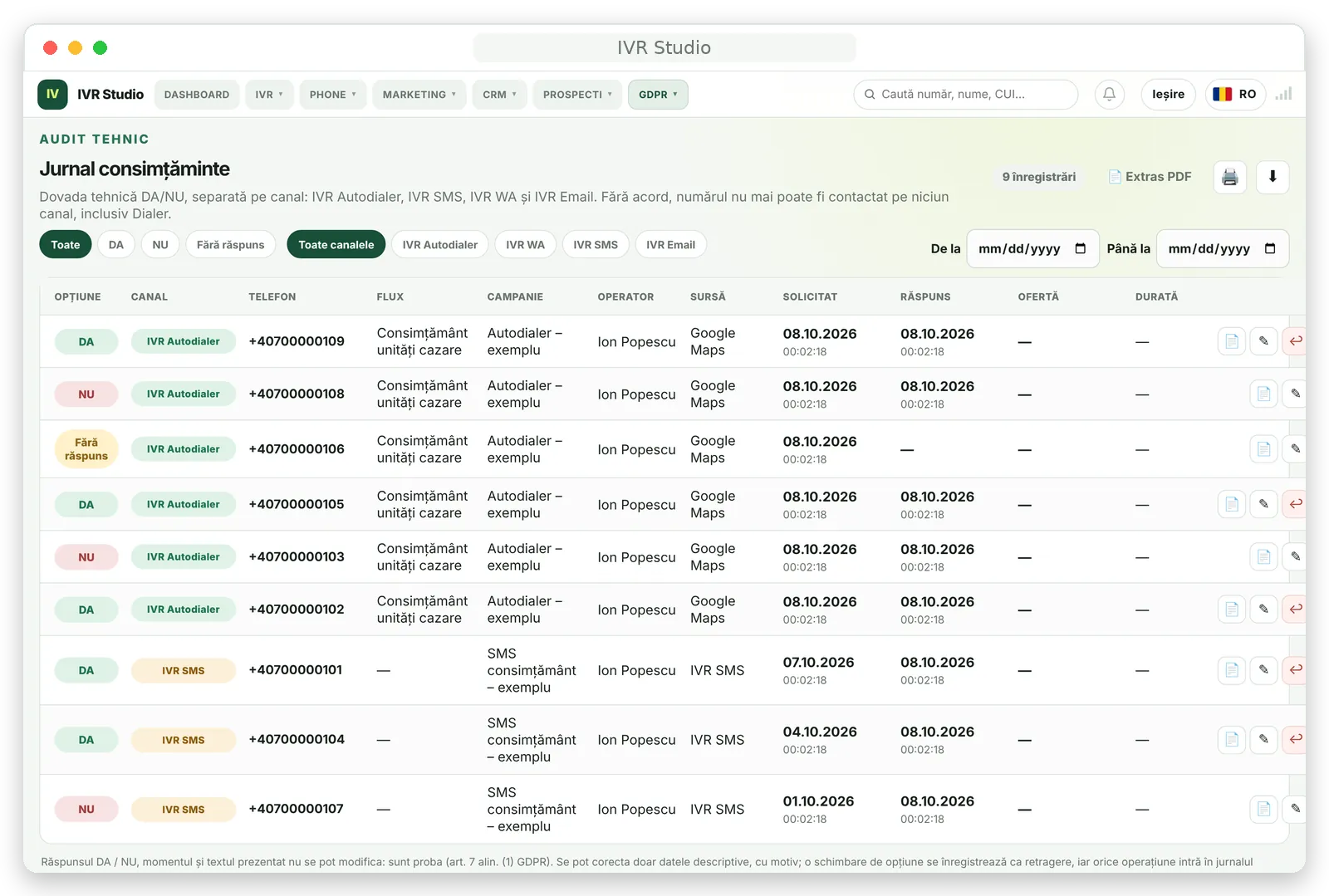
Task: Click the IV logo icon
Action: (x=52, y=95)
